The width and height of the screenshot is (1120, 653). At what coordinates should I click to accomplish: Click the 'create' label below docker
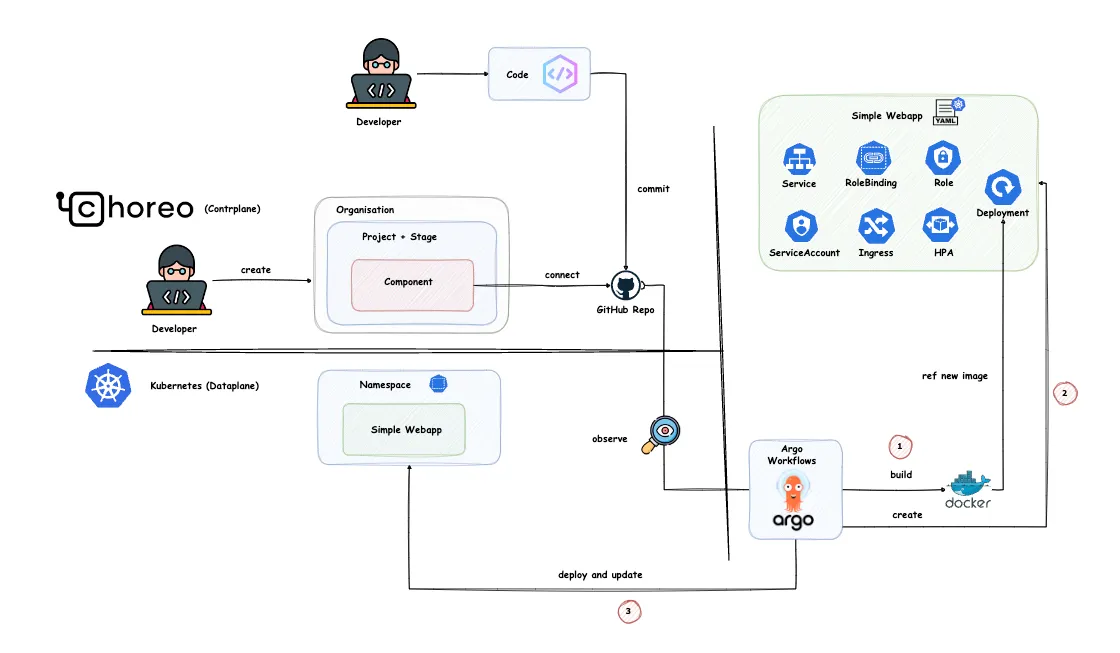click(x=907, y=514)
